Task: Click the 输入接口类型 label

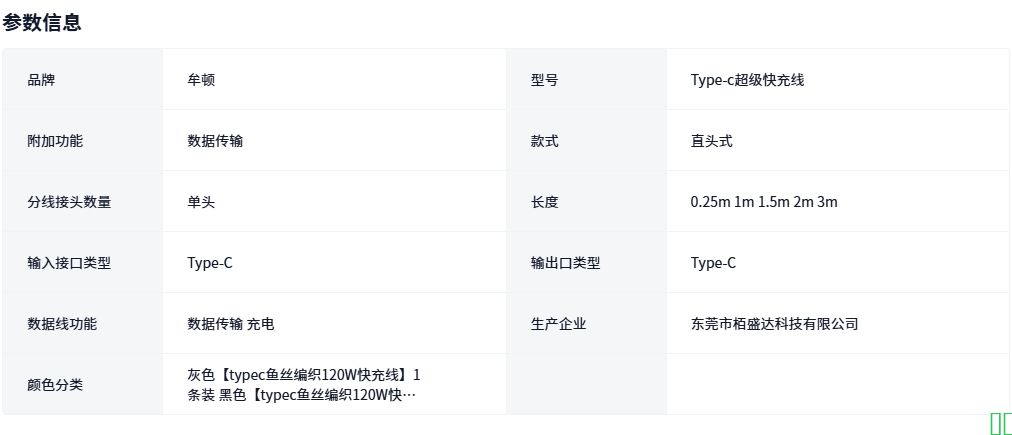Action: (69, 263)
